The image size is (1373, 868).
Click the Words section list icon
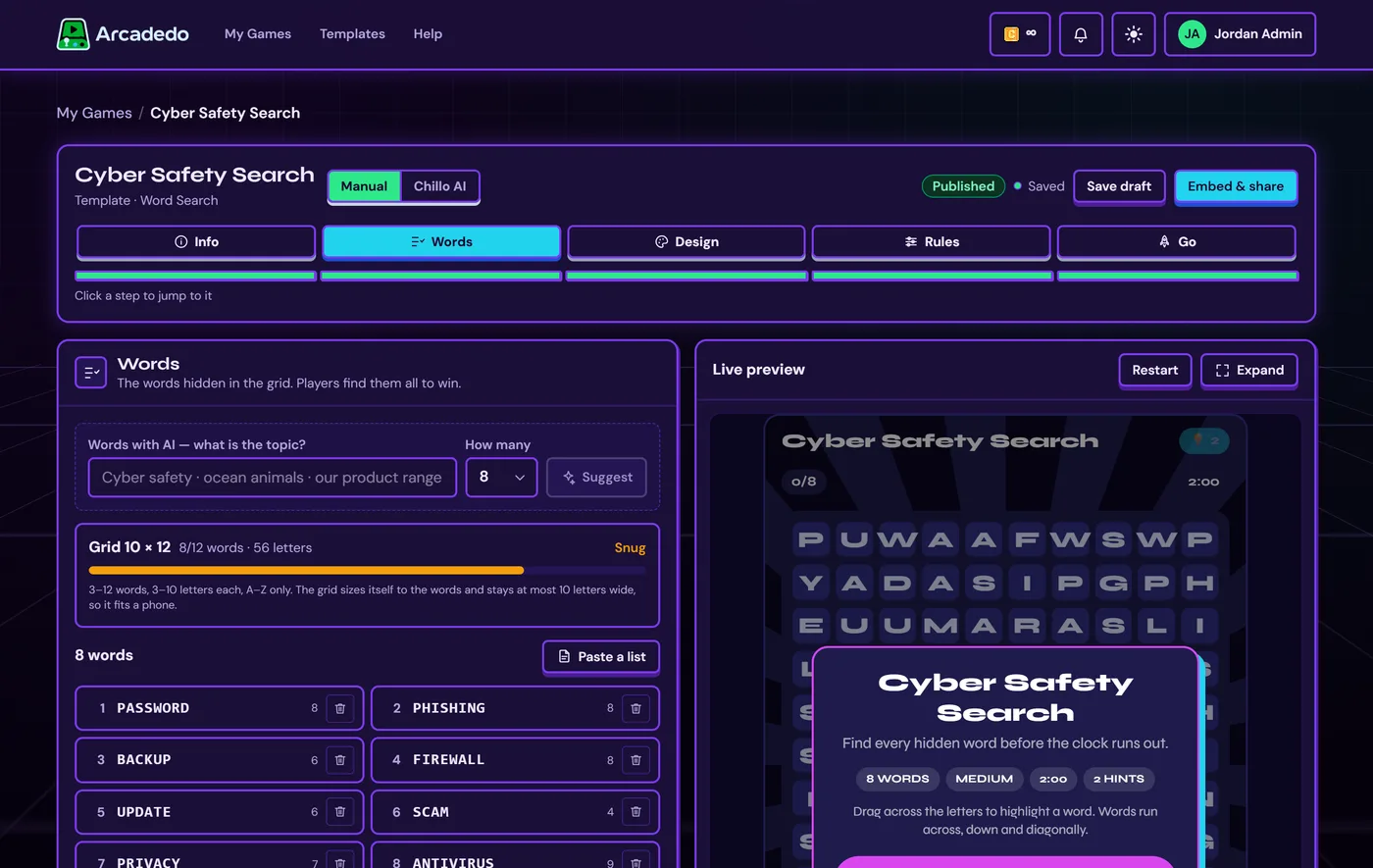[x=91, y=373]
